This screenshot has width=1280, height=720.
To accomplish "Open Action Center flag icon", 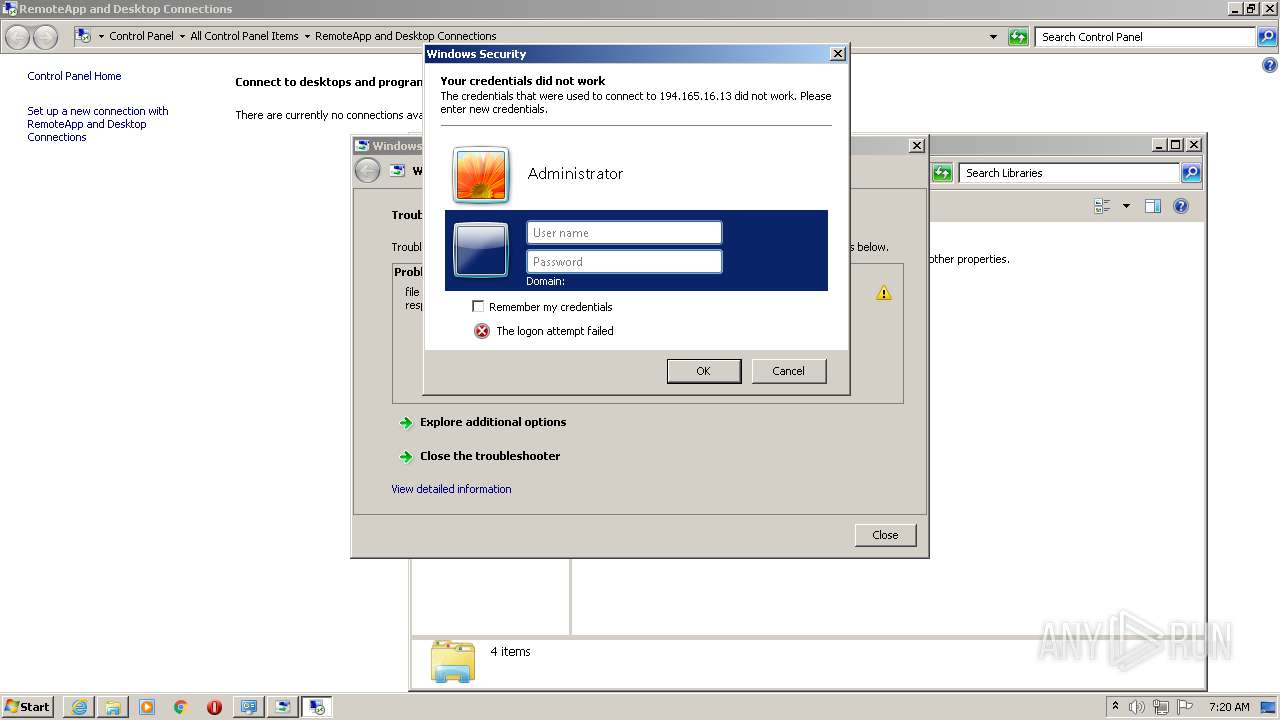I will pos(1185,707).
